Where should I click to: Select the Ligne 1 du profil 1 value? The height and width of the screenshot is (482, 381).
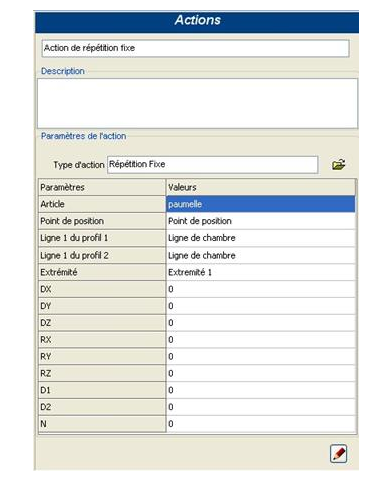pyautogui.click(x=261, y=238)
